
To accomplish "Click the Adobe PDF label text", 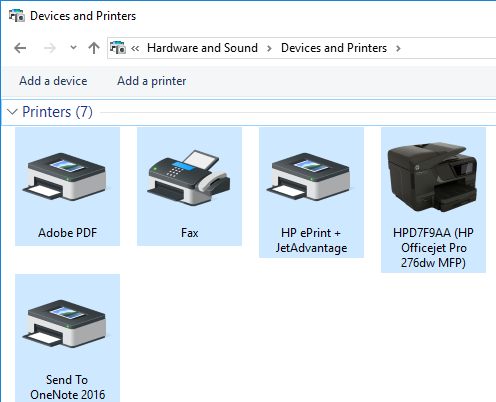I will [x=67, y=233].
